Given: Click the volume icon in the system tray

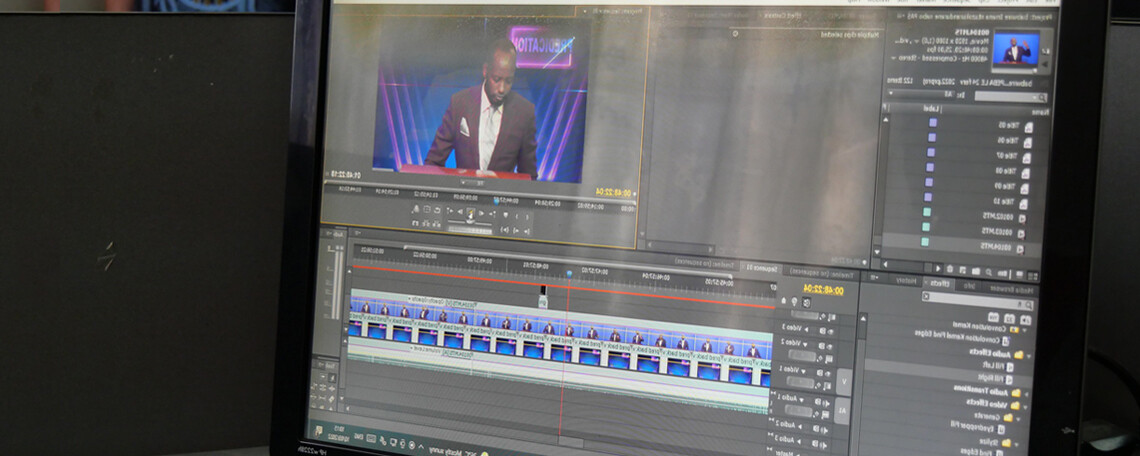Looking at the screenshot, I should (x=383, y=441).
